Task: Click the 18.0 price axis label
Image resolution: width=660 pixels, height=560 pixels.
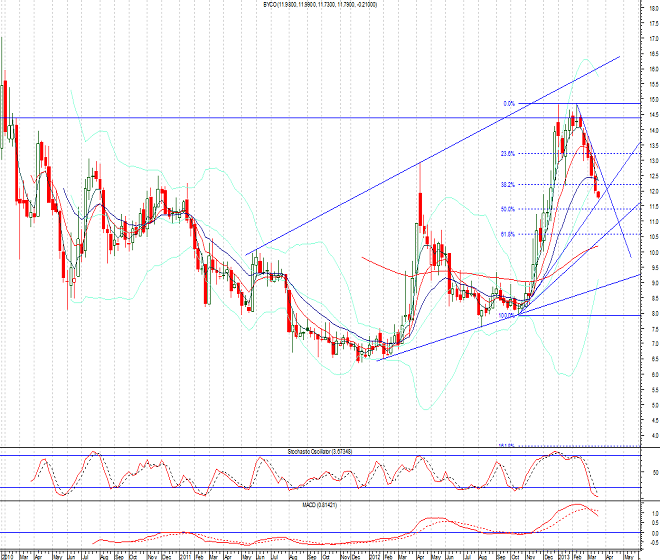Action: coord(650,8)
